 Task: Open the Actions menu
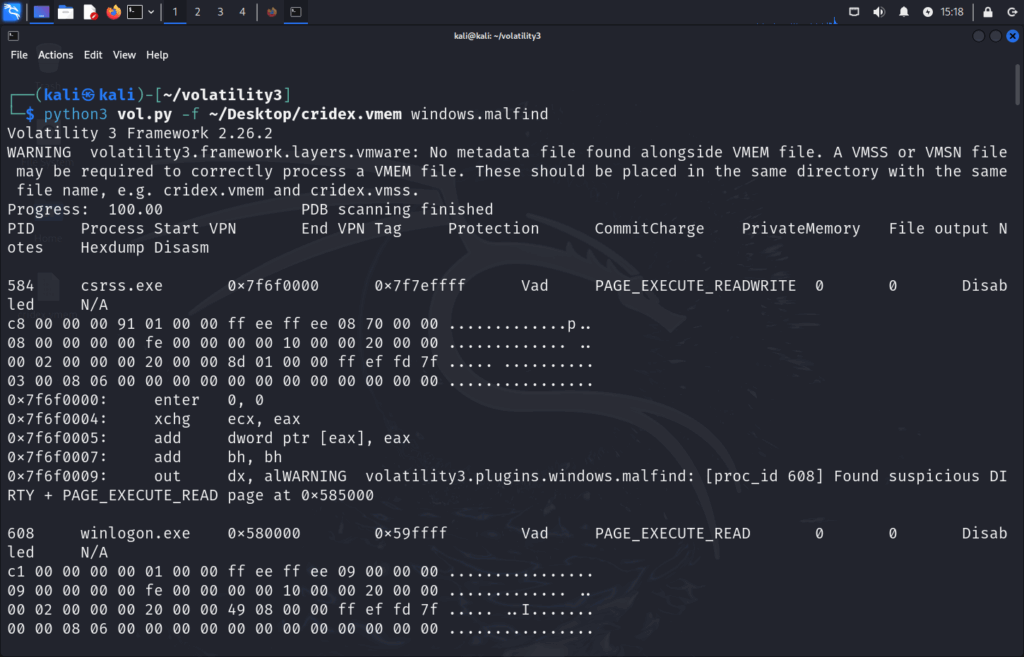point(56,55)
